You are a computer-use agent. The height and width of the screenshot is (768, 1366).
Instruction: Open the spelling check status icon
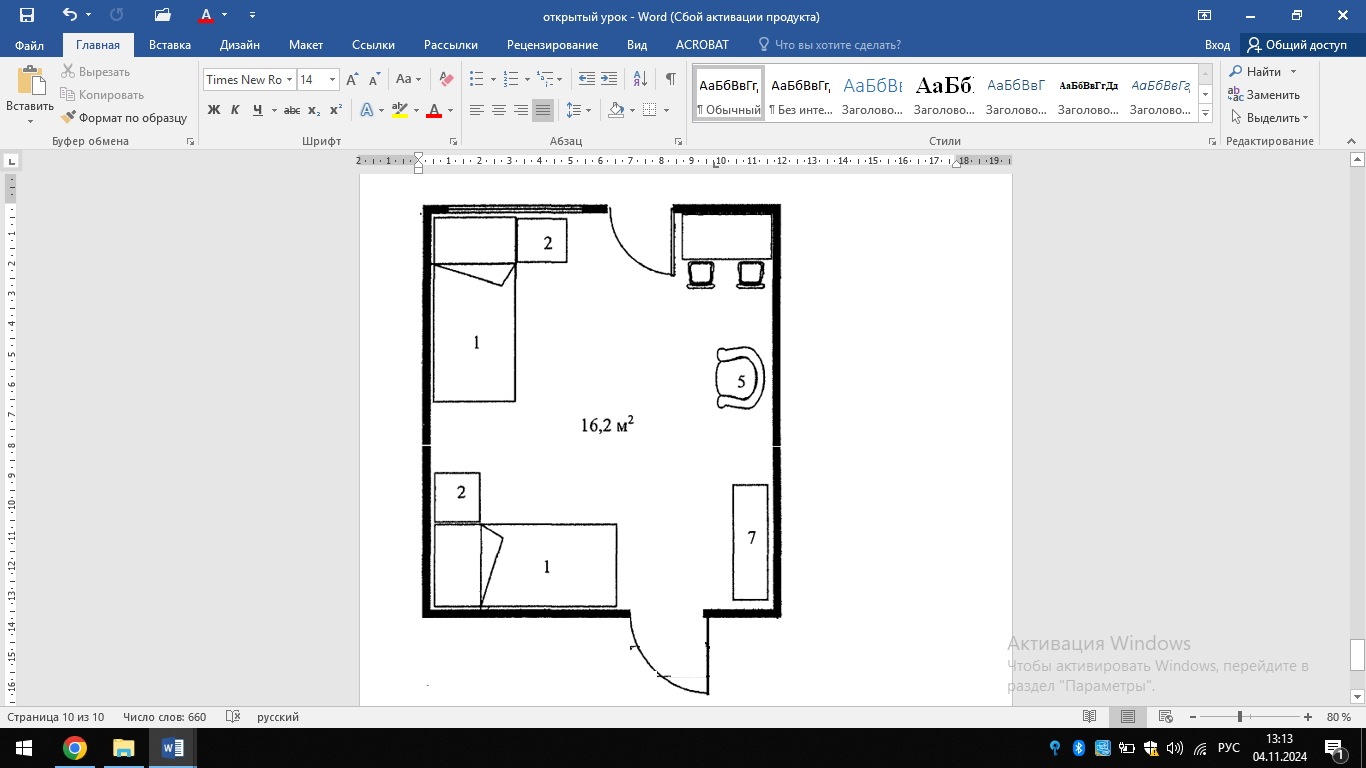[x=233, y=717]
